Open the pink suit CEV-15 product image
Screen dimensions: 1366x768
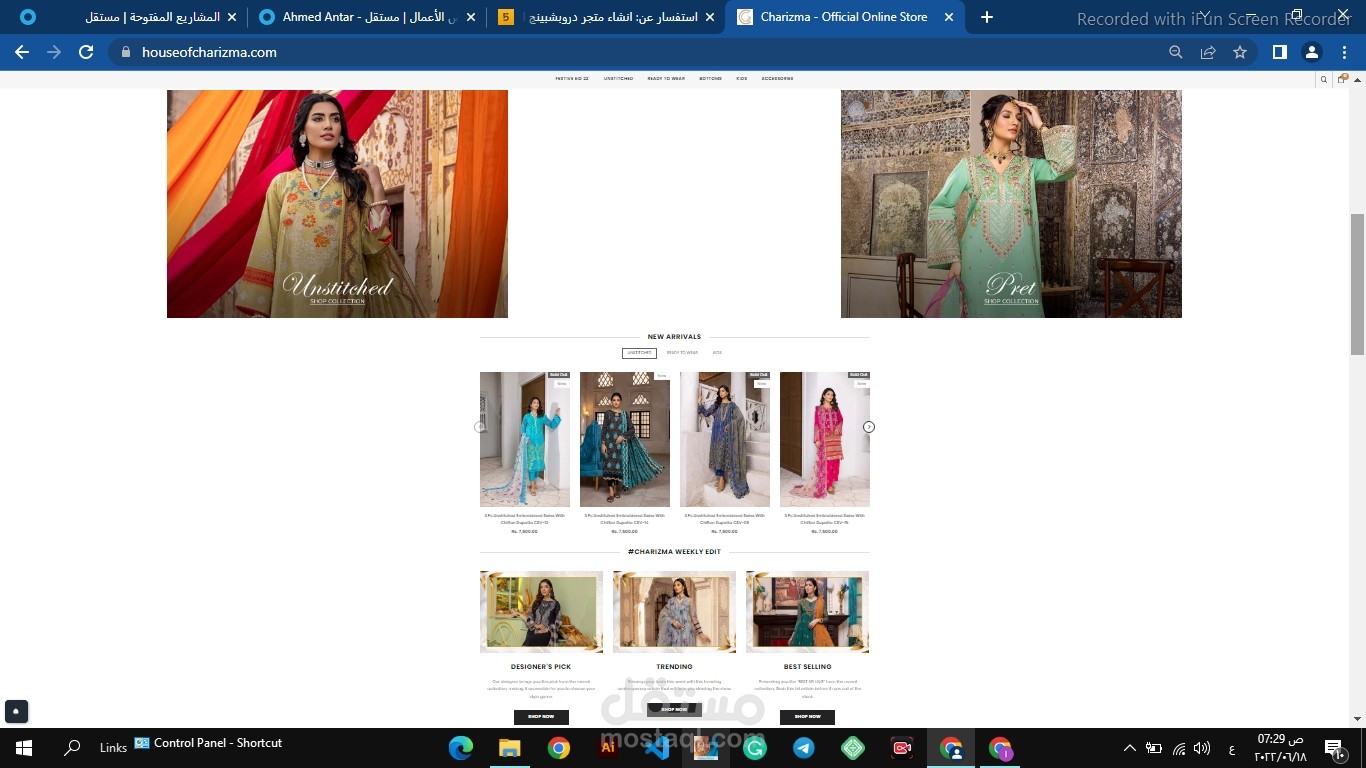[825, 439]
